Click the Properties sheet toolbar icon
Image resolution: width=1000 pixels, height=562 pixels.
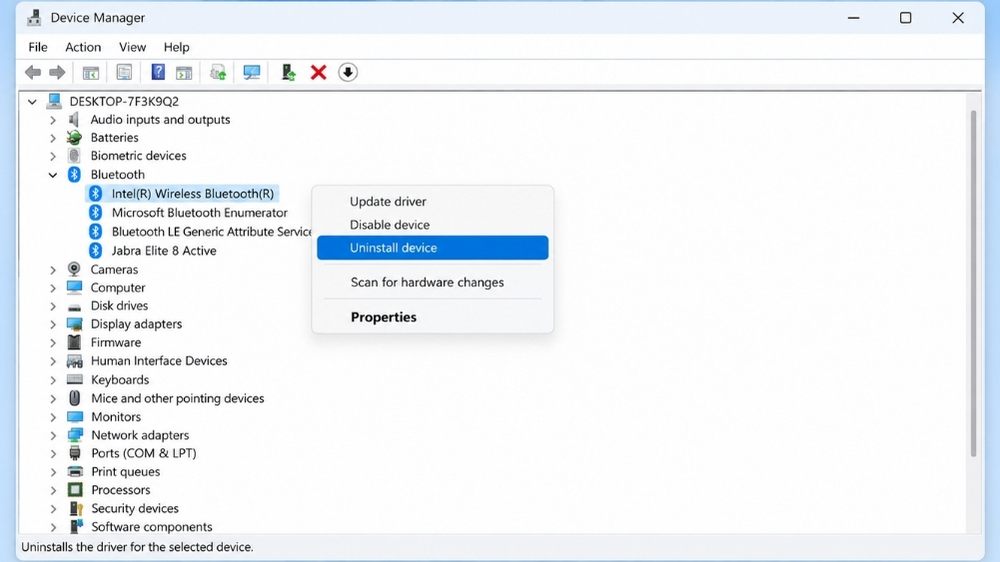124,73
